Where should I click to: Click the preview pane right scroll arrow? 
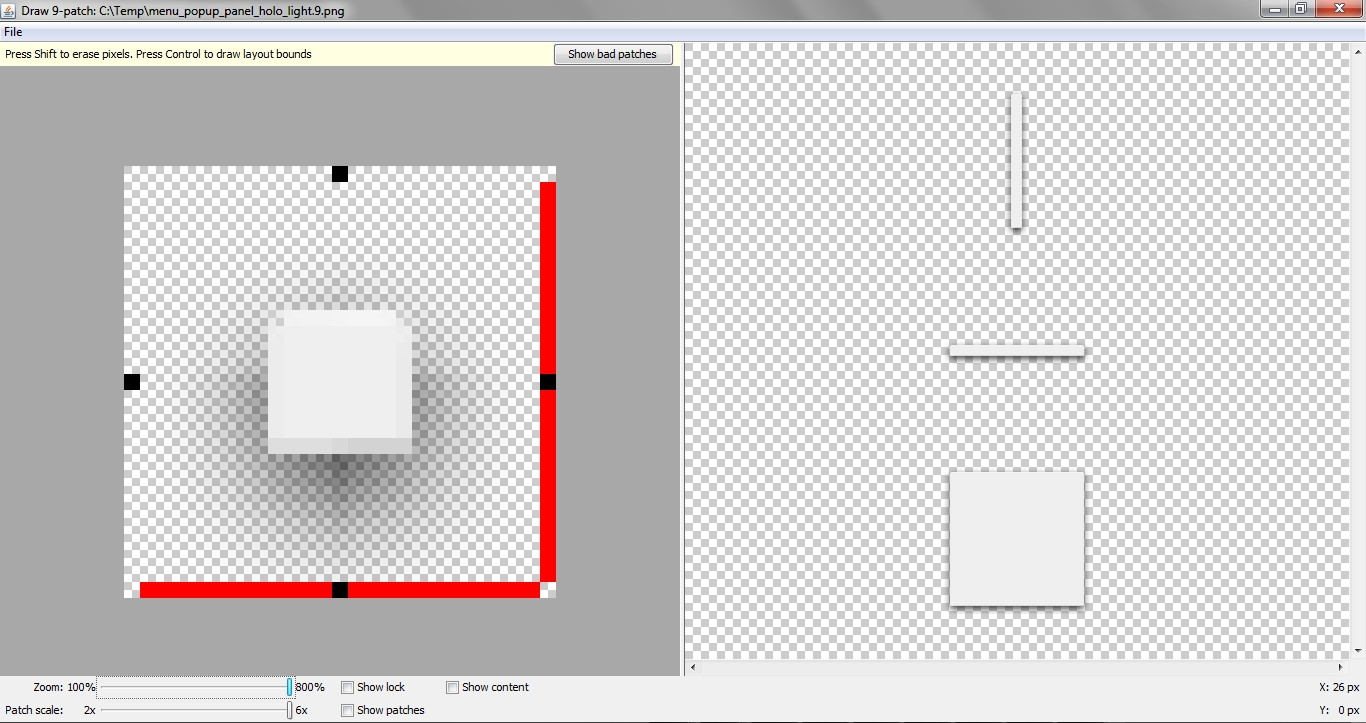pyautogui.click(x=1341, y=667)
